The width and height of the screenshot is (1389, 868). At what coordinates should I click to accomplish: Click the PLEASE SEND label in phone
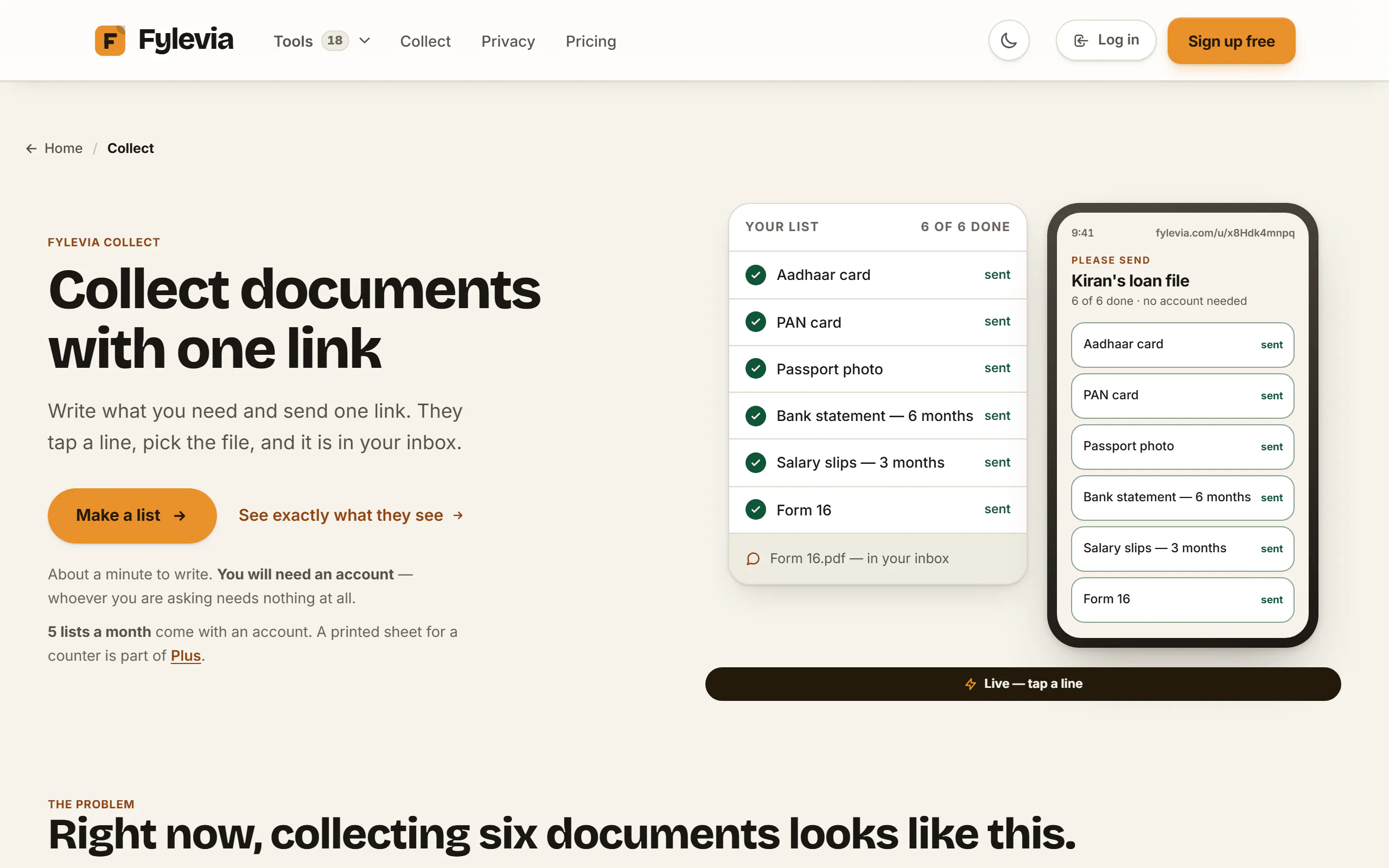[1111, 260]
